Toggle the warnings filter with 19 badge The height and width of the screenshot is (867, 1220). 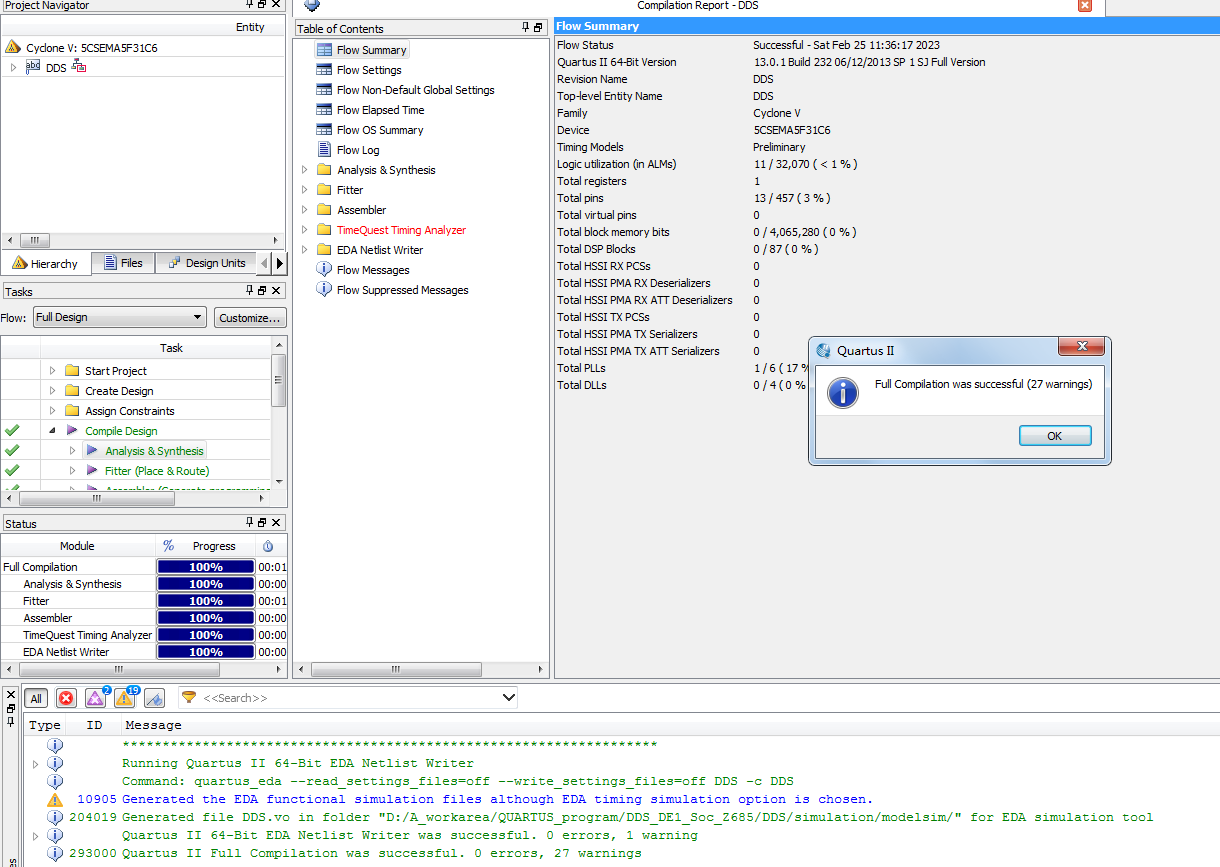[126, 697]
